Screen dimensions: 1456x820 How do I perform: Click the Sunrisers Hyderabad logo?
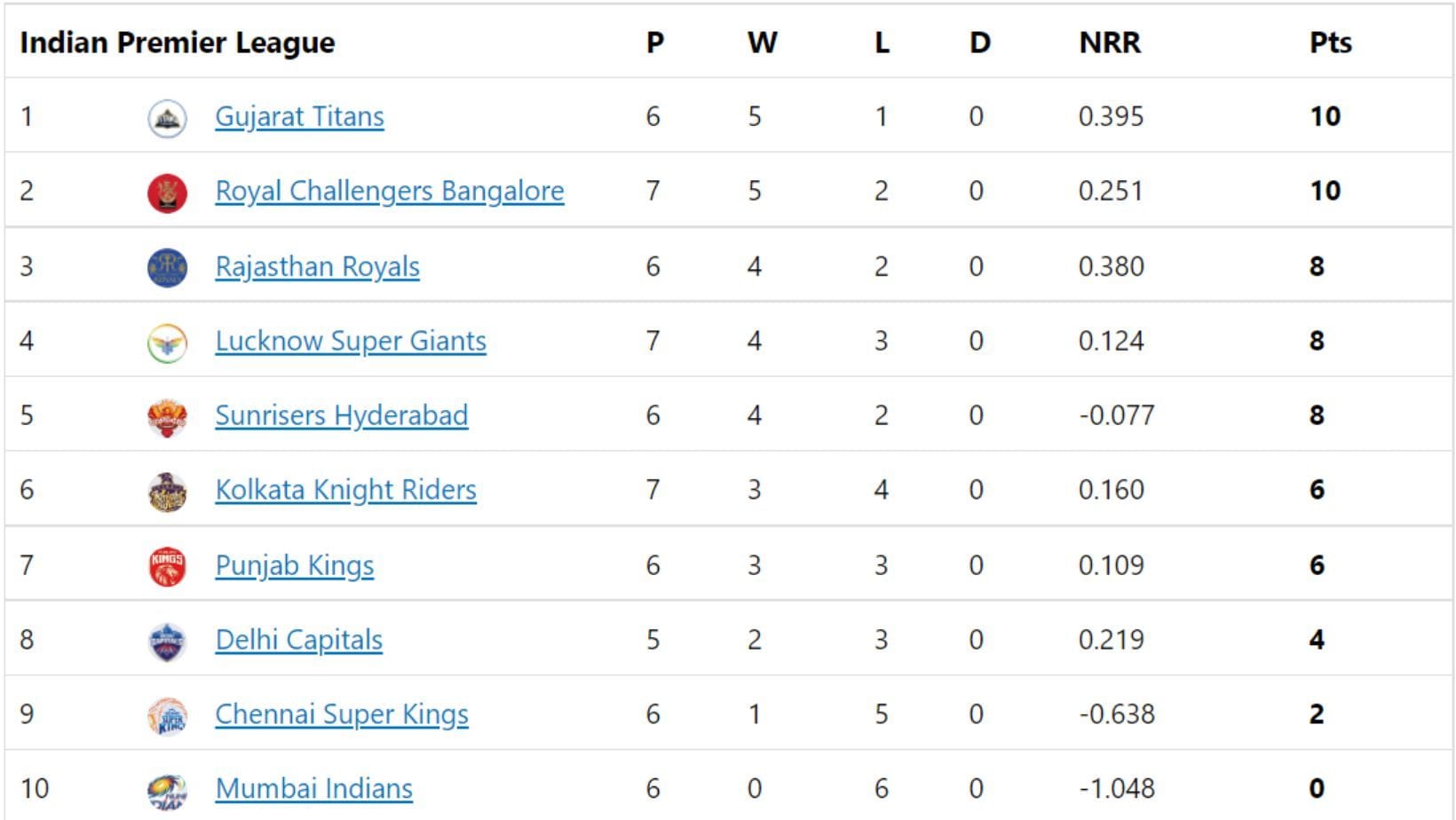click(x=168, y=414)
